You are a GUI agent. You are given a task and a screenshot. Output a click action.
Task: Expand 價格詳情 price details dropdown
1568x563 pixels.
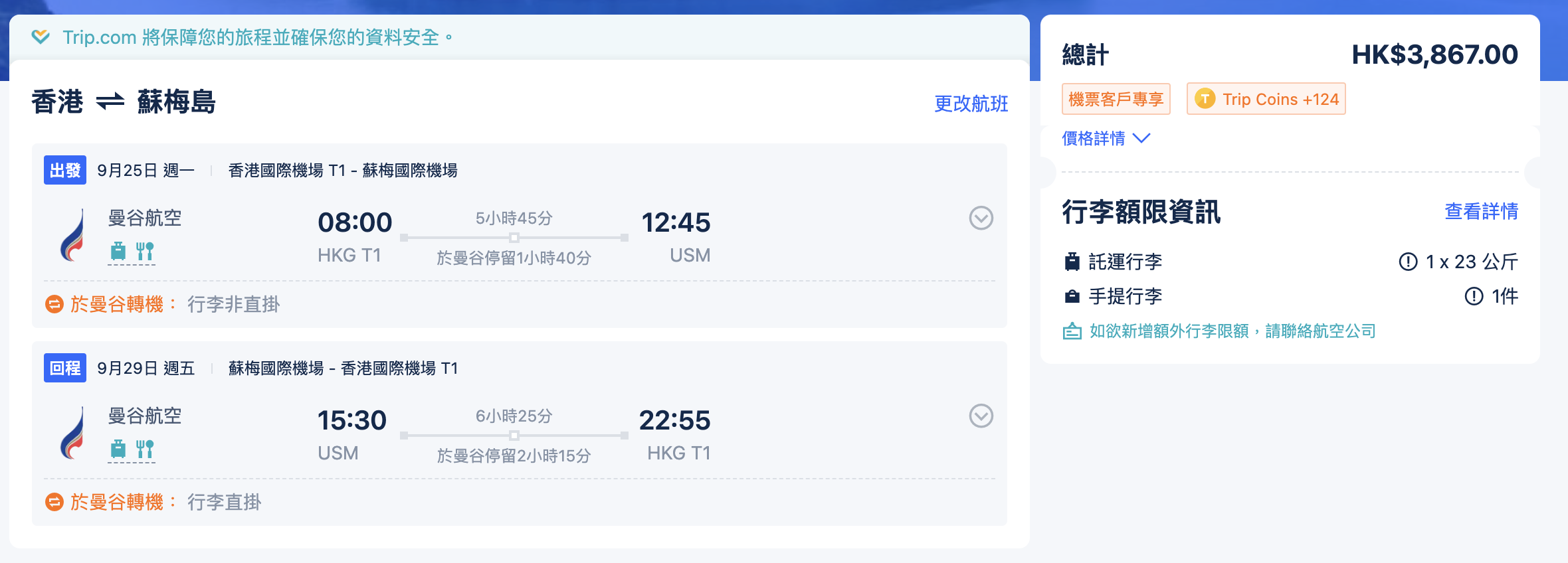(x=1106, y=138)
